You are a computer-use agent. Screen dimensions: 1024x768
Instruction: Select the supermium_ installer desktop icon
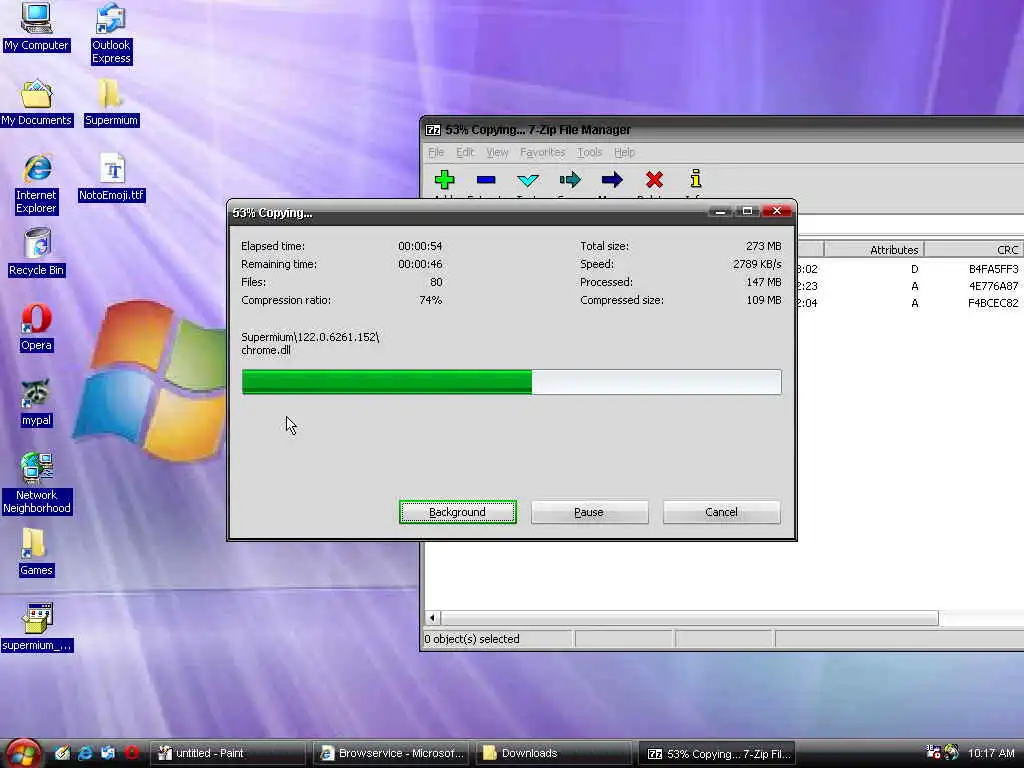(37, 628)
